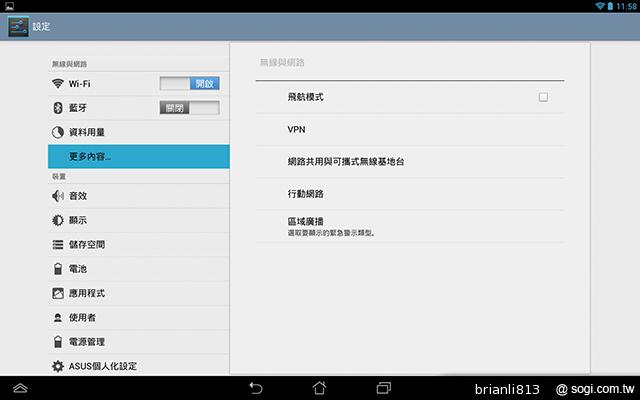640x400 pixels.
Task: Tap the Recent apps navigation button
Action: (x=384, y=388)
